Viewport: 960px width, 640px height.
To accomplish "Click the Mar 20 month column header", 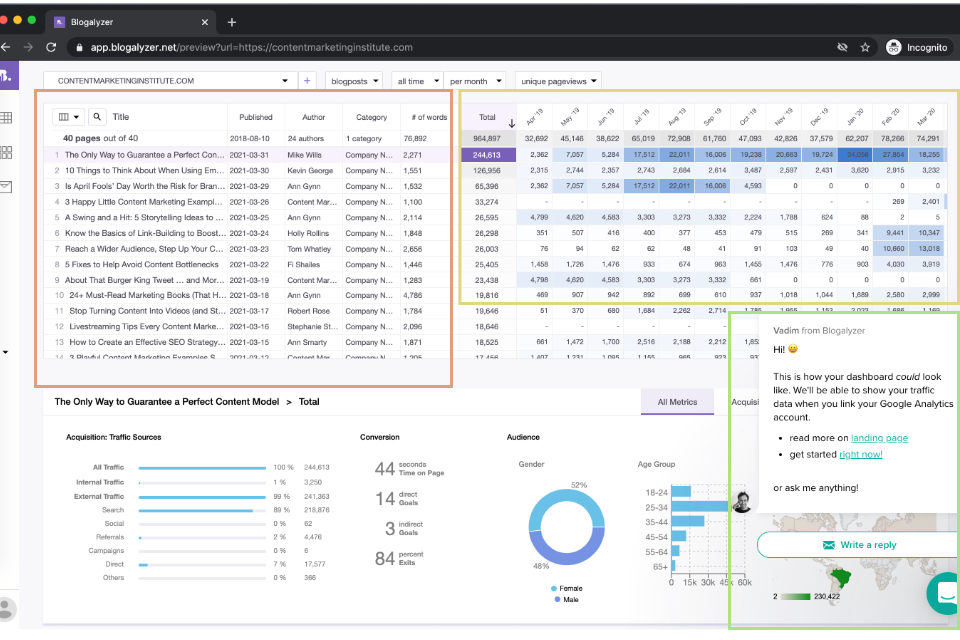I will [x=926, y=116].
